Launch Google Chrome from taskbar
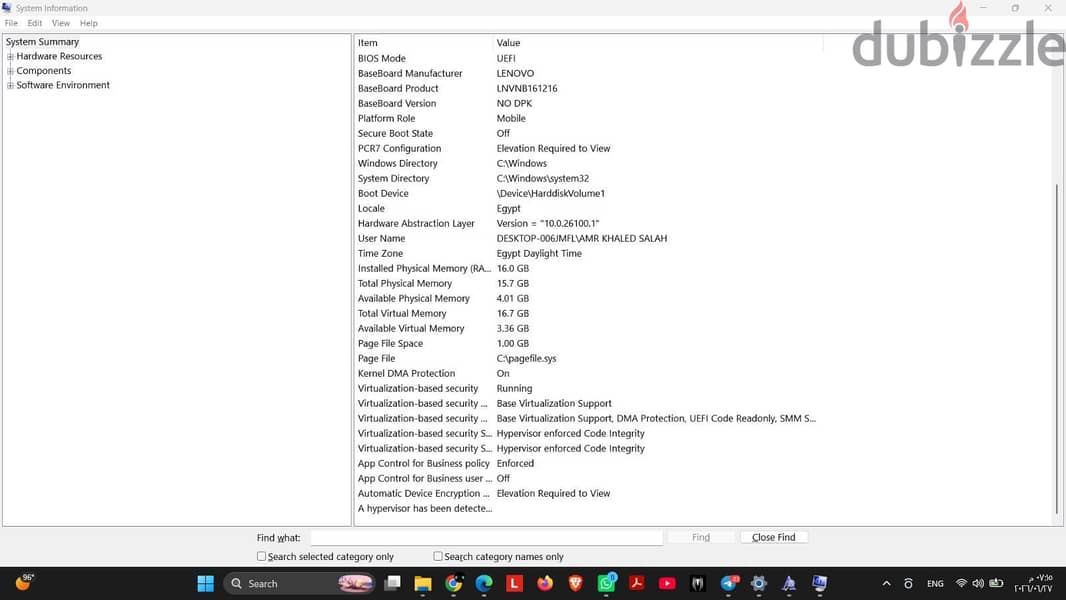 (x=453, y=583)
